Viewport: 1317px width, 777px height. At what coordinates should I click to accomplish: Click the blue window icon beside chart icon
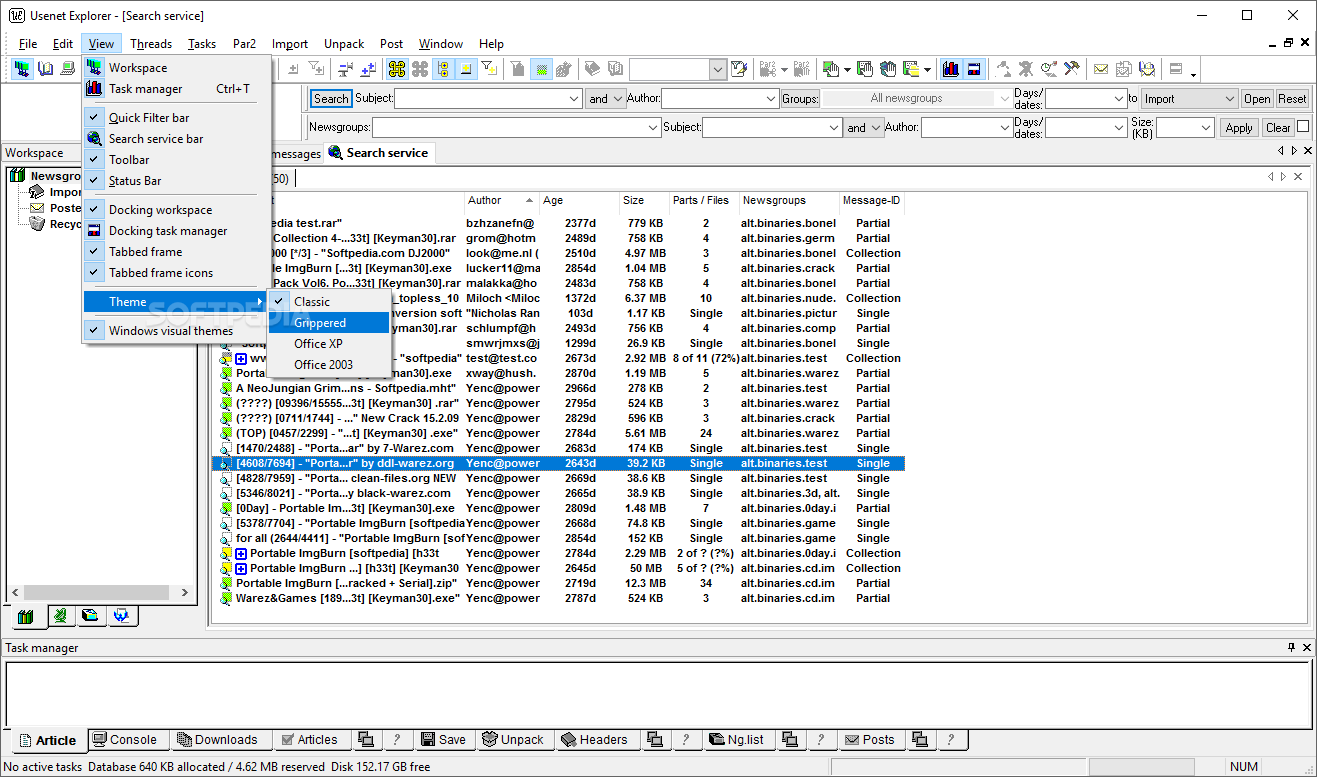(x=974, y=69)
